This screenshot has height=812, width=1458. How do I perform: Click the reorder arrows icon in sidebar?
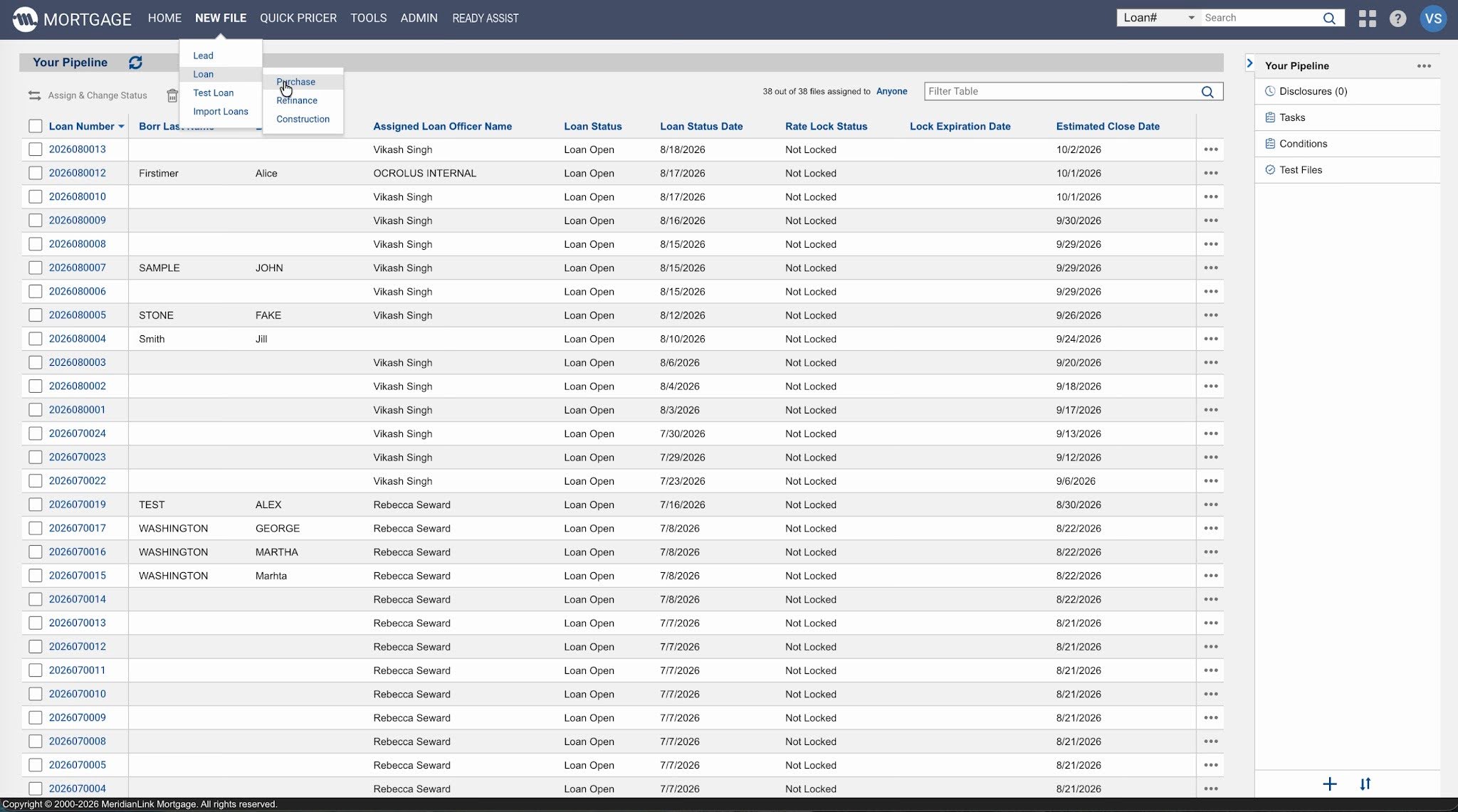tap(1365, 784)
